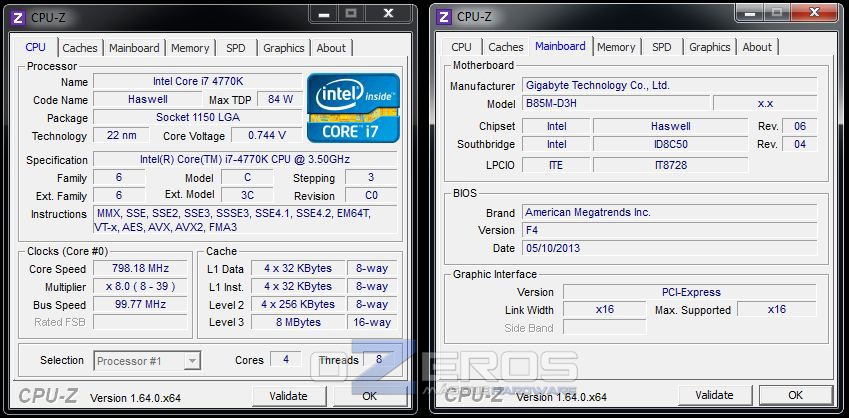Close the right CPU-Z window
This screenshot has width=849, height=418.
(815, 14)
